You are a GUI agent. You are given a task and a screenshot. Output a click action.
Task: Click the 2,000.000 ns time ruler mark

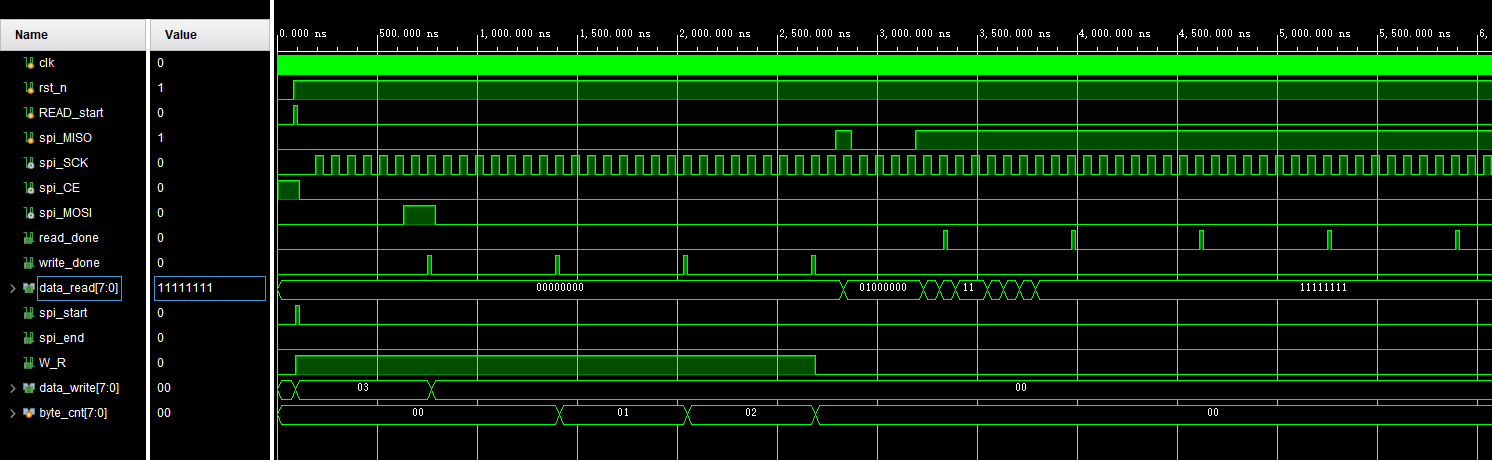pos(715,34)
